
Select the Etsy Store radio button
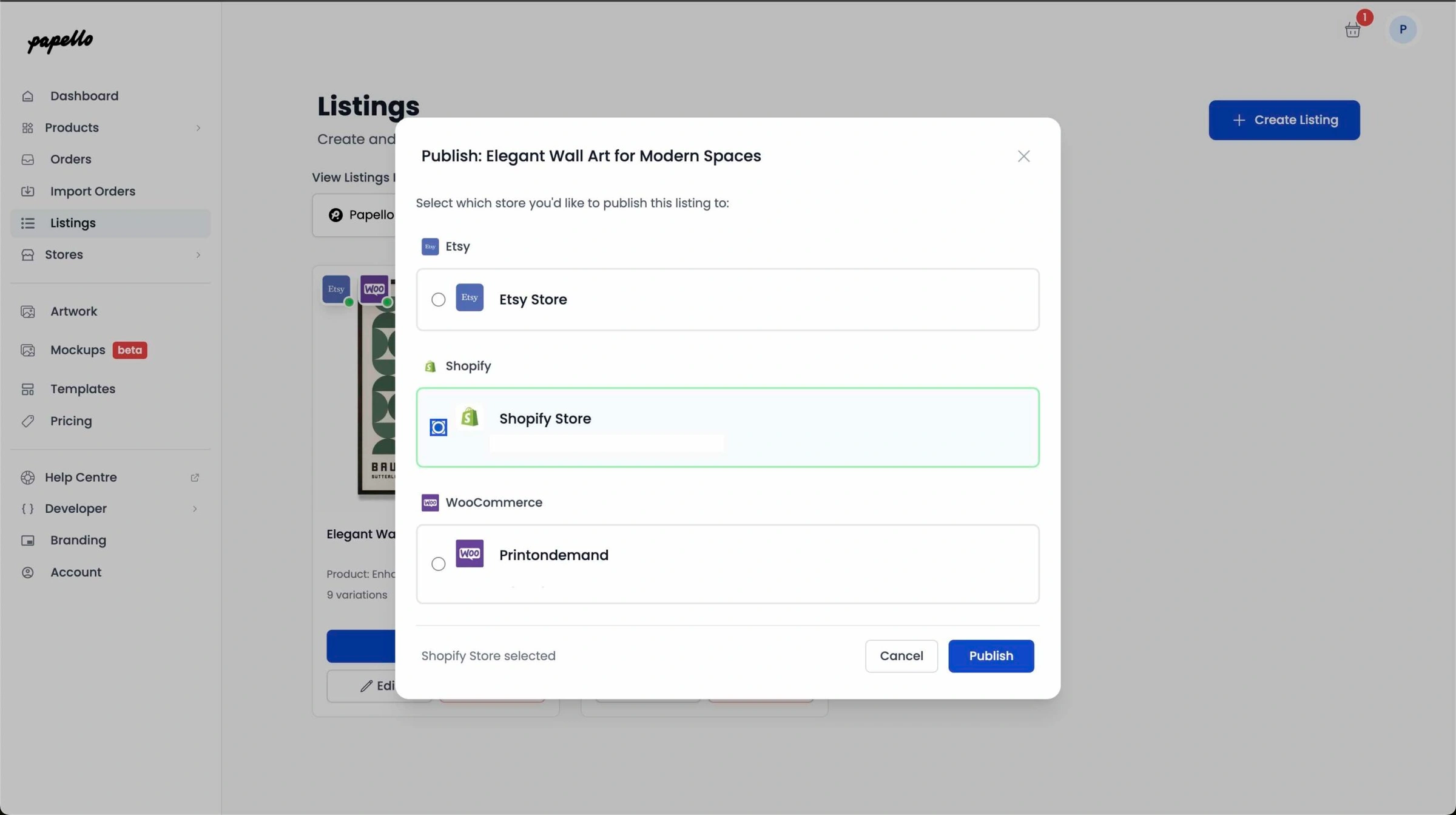438,300
